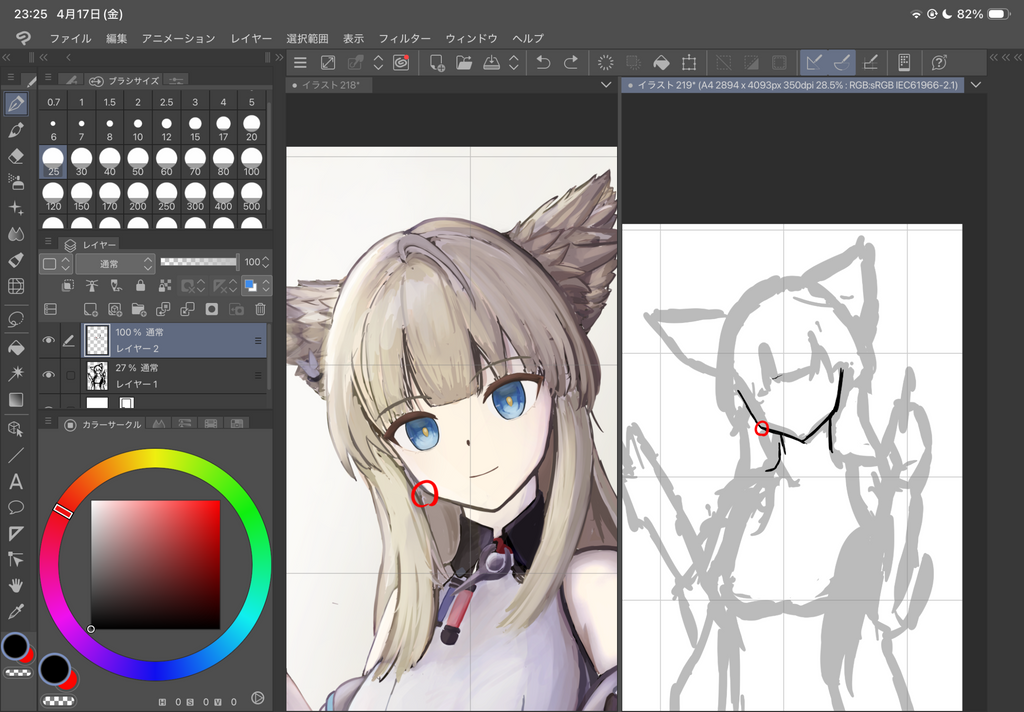Hide レイヤー 2 with its eye icon
The image size is (1024, 712).
(x=48, y=341)
